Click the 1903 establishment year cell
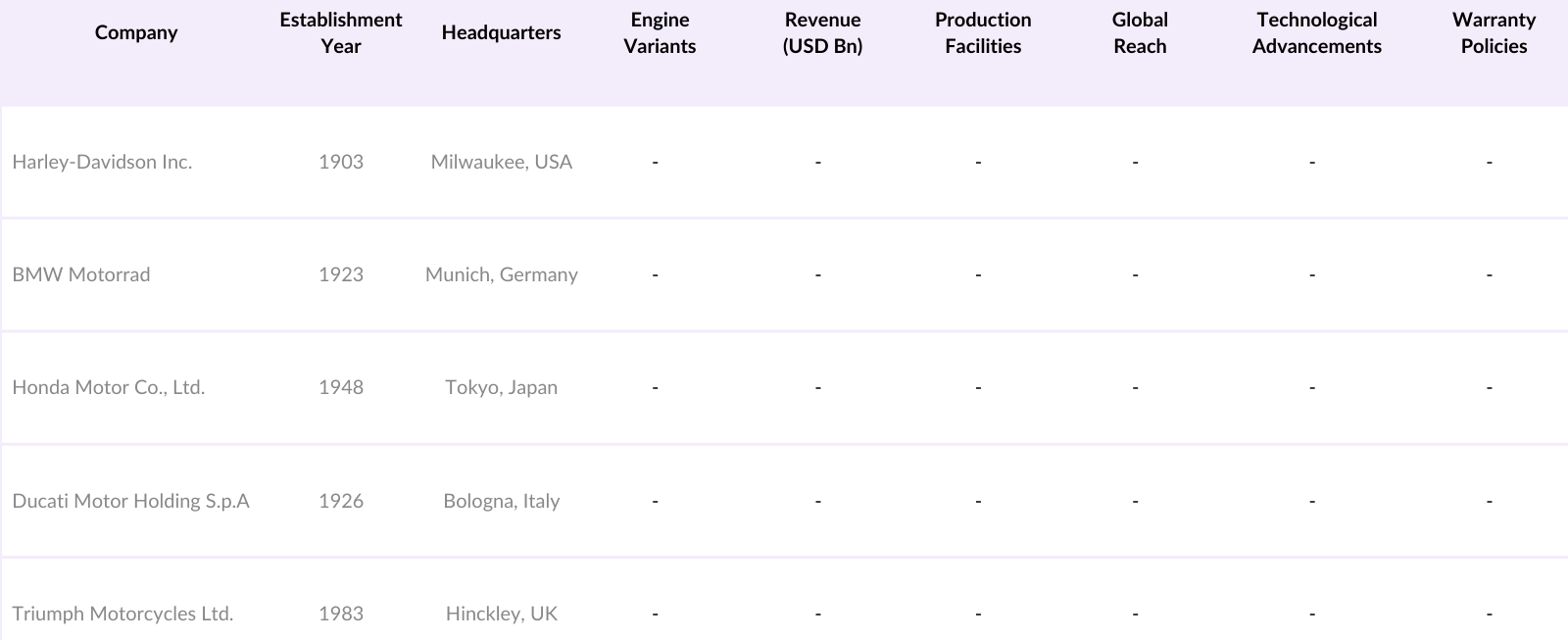This screenshot has width=1568, height=640. click(x=341, y=163)
